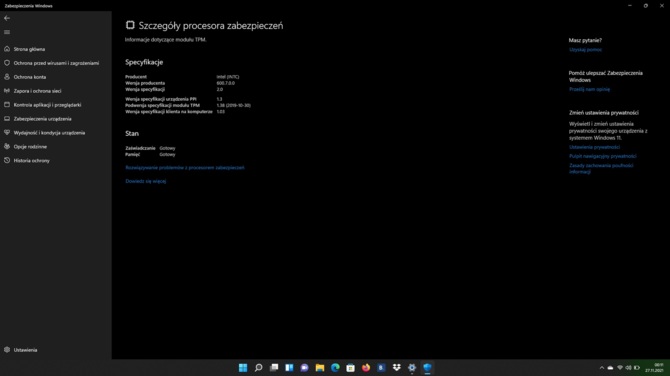This screenshot has width=670, height=376.
Task: Open Ochrona przed wirusami i zagrożeniami
Action: 56,63
